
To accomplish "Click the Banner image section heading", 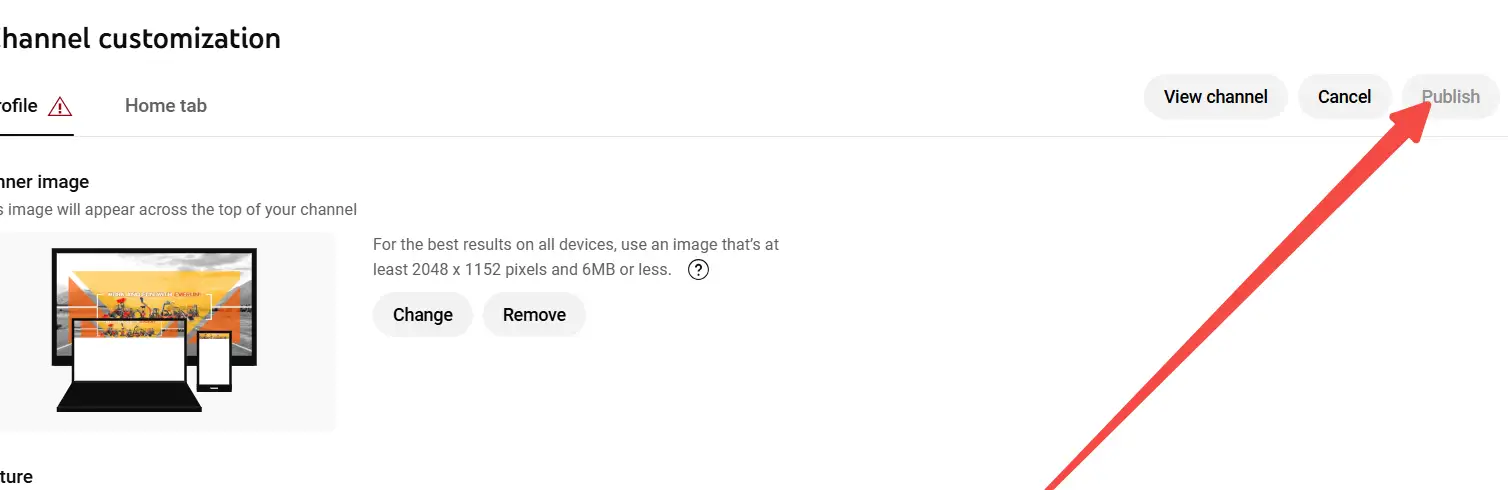I will [x=45, y=182].
